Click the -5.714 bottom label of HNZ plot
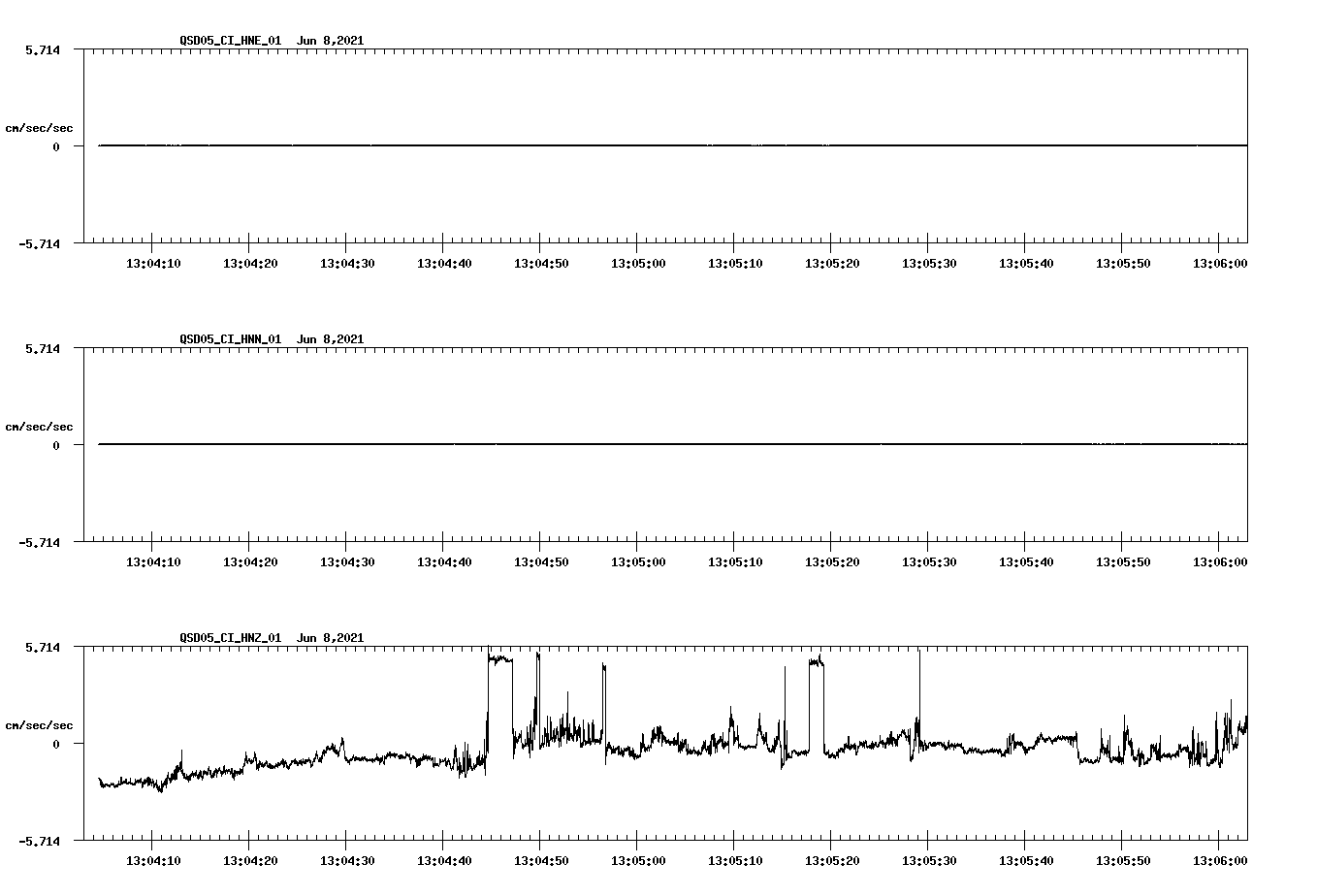Viewport: 1317px width, 896px height. [x=39, y=841]
